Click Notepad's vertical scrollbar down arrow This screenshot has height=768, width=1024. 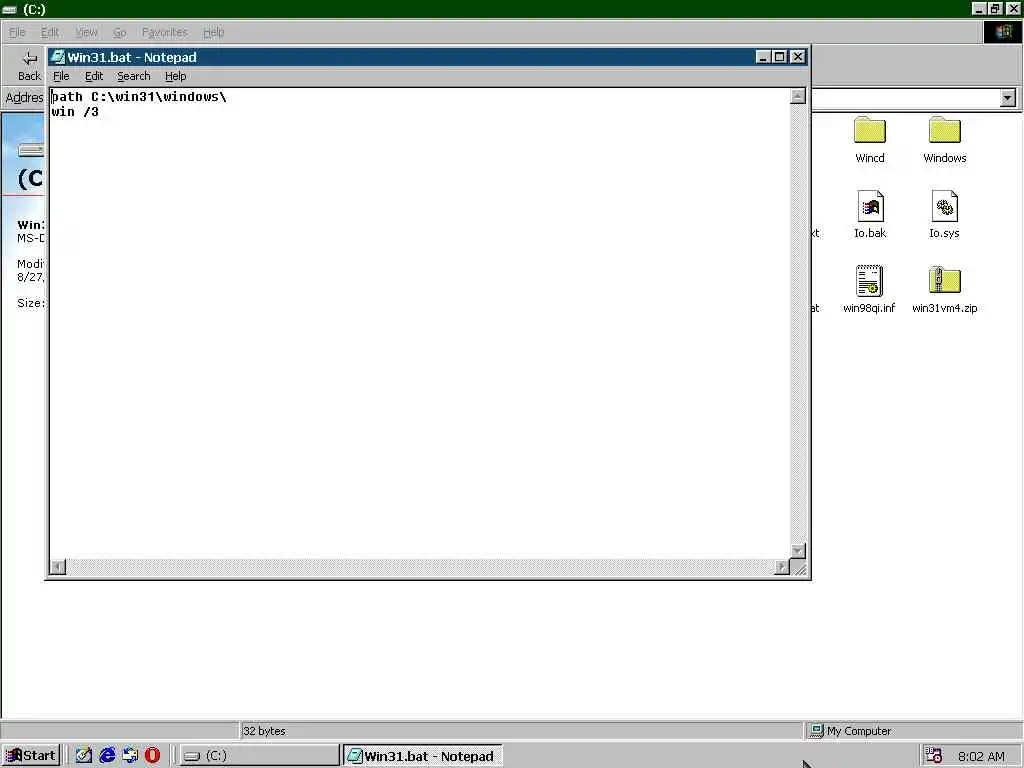(797, 551)
